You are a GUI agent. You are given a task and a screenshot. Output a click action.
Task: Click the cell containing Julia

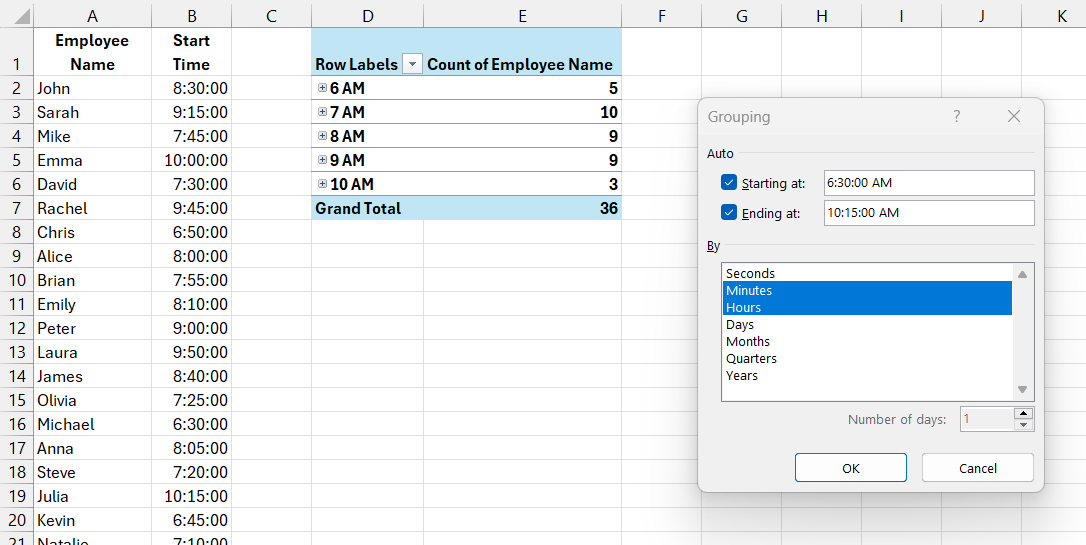(92, 496)
